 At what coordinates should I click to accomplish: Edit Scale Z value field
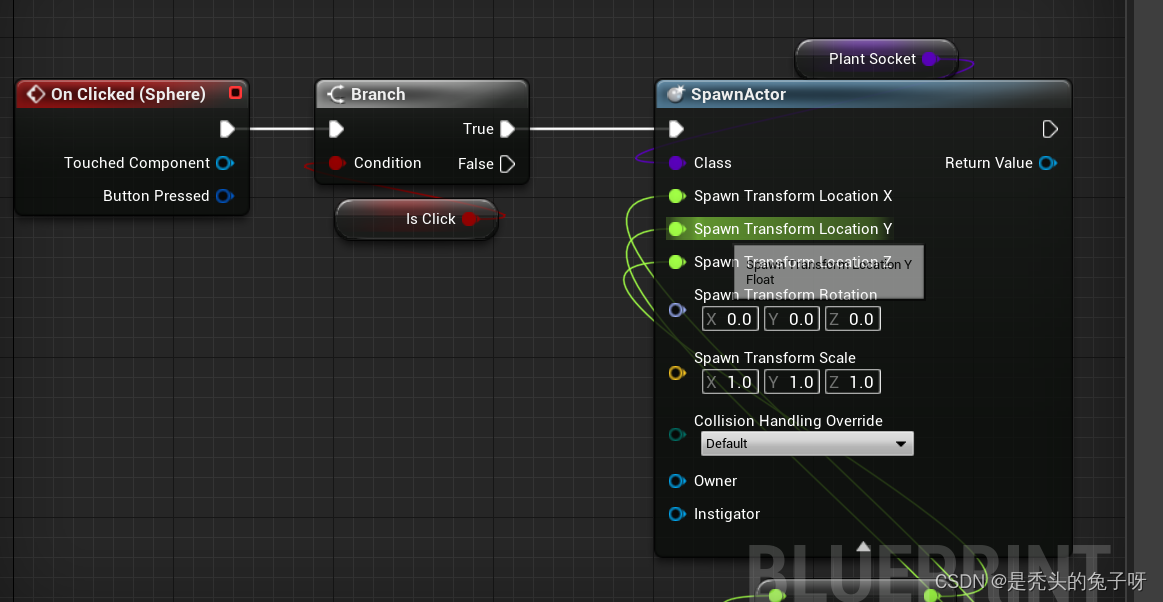click(x=853, y=383)
